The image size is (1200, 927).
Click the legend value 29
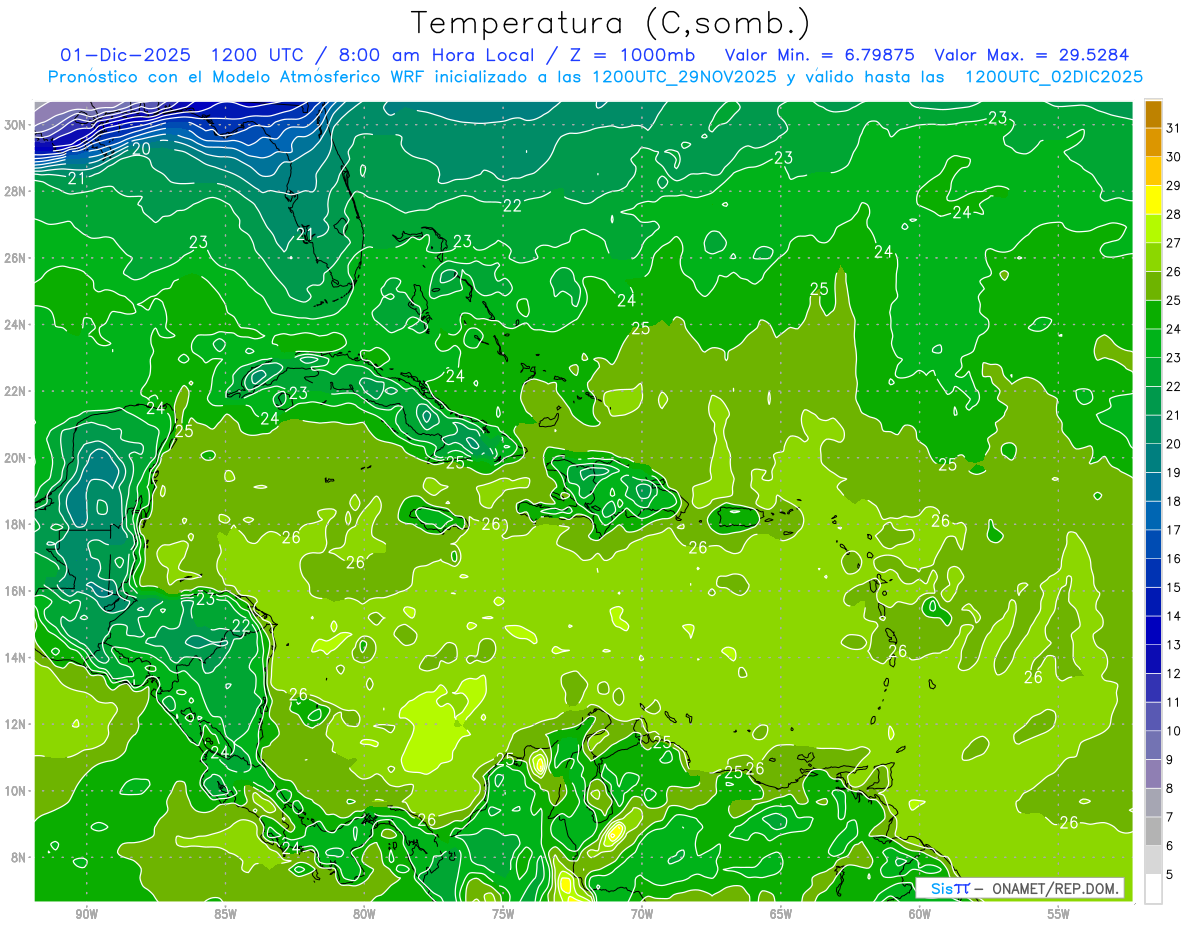click(x=1174, y=186)
